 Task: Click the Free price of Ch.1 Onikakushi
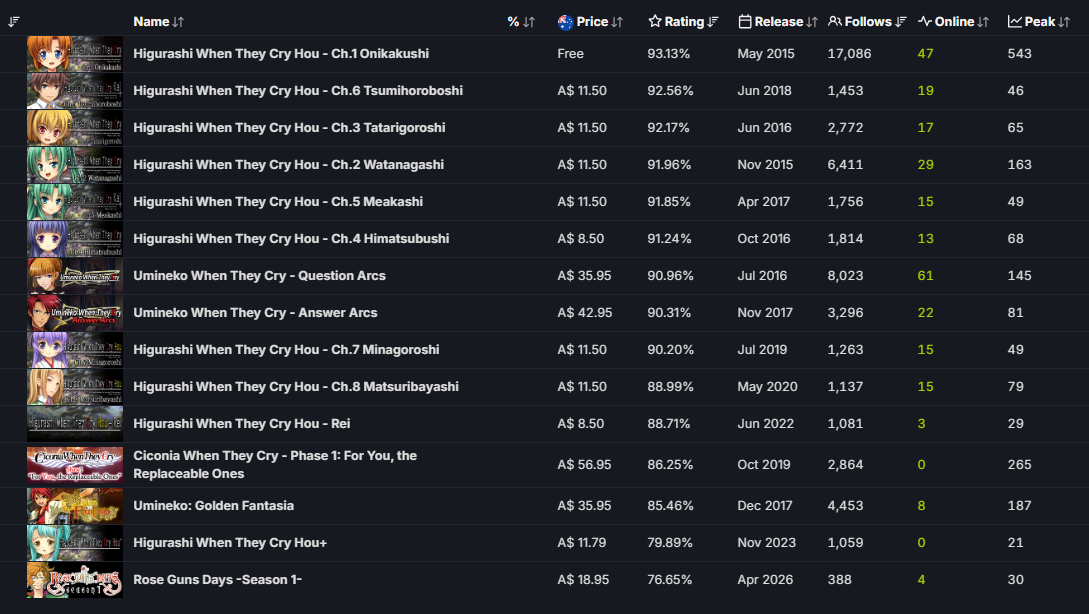[x=570, y=53]
